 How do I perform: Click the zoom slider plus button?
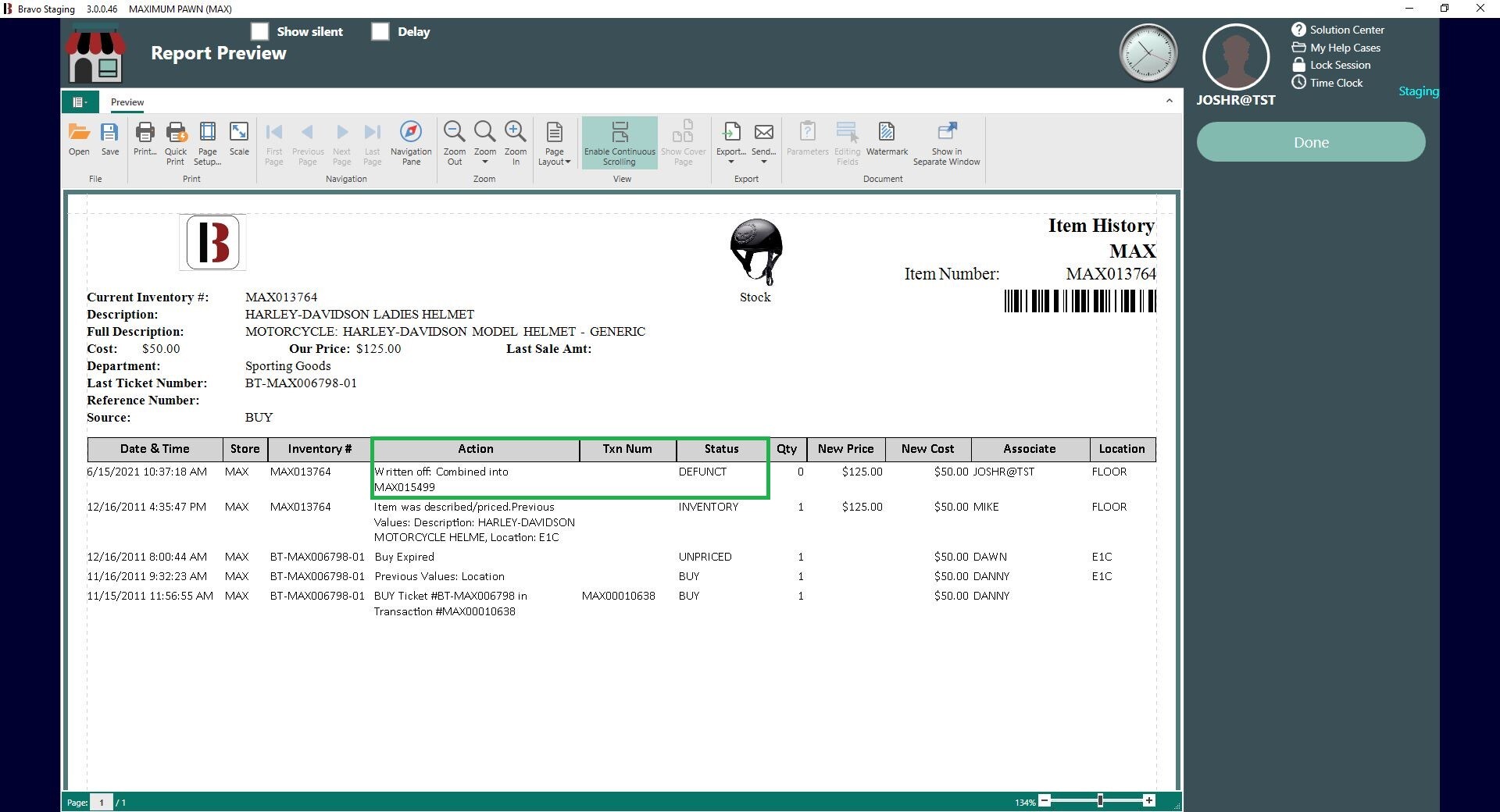(1148, 800)
